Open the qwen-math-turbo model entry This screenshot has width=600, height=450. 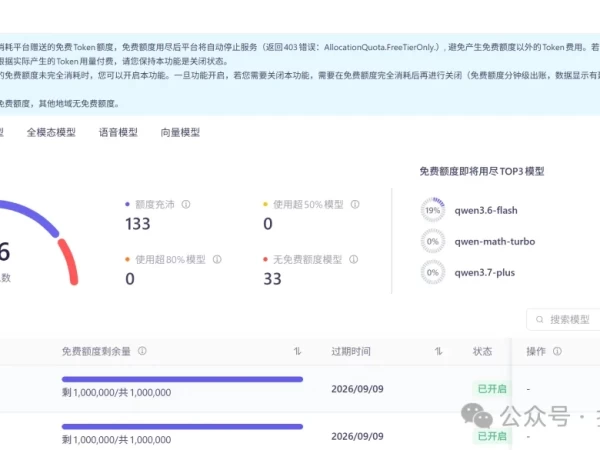point(495,241)
